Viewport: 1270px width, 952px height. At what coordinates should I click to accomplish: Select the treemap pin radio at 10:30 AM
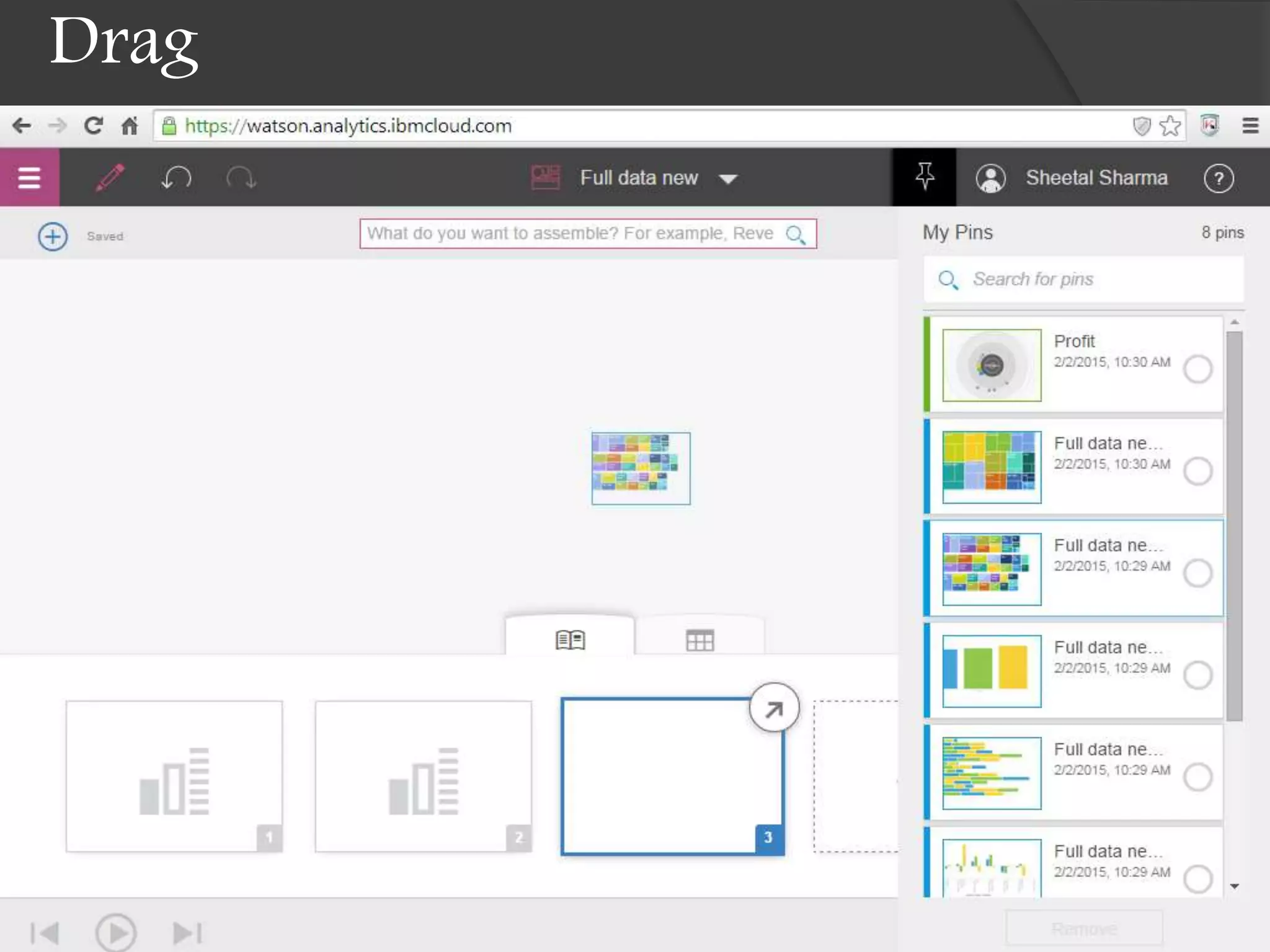(x=1197, y=471)
